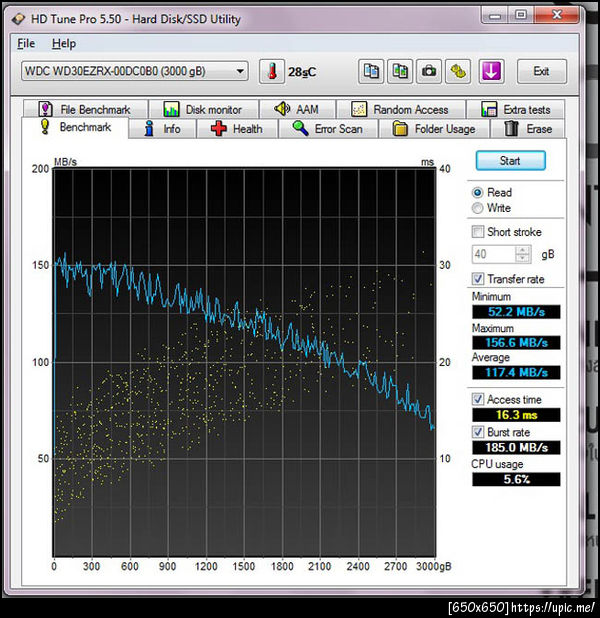The height and width of the screenshot is (618, 600).
Task: Switch to the Health tab
Action: [x=237, y=129]
